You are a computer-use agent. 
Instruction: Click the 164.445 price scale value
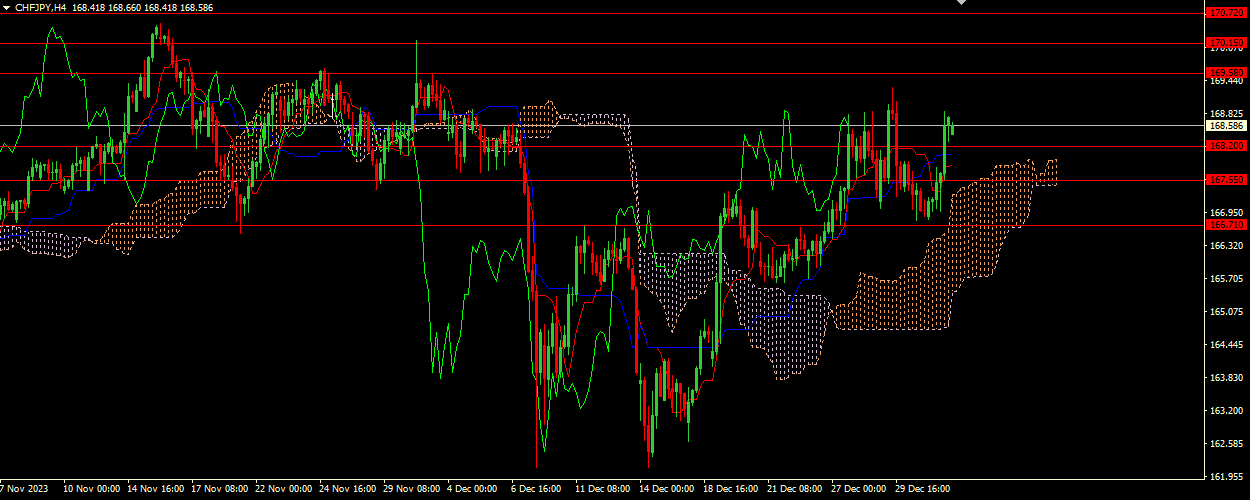pyautogui.click(x=1226, y=345)
